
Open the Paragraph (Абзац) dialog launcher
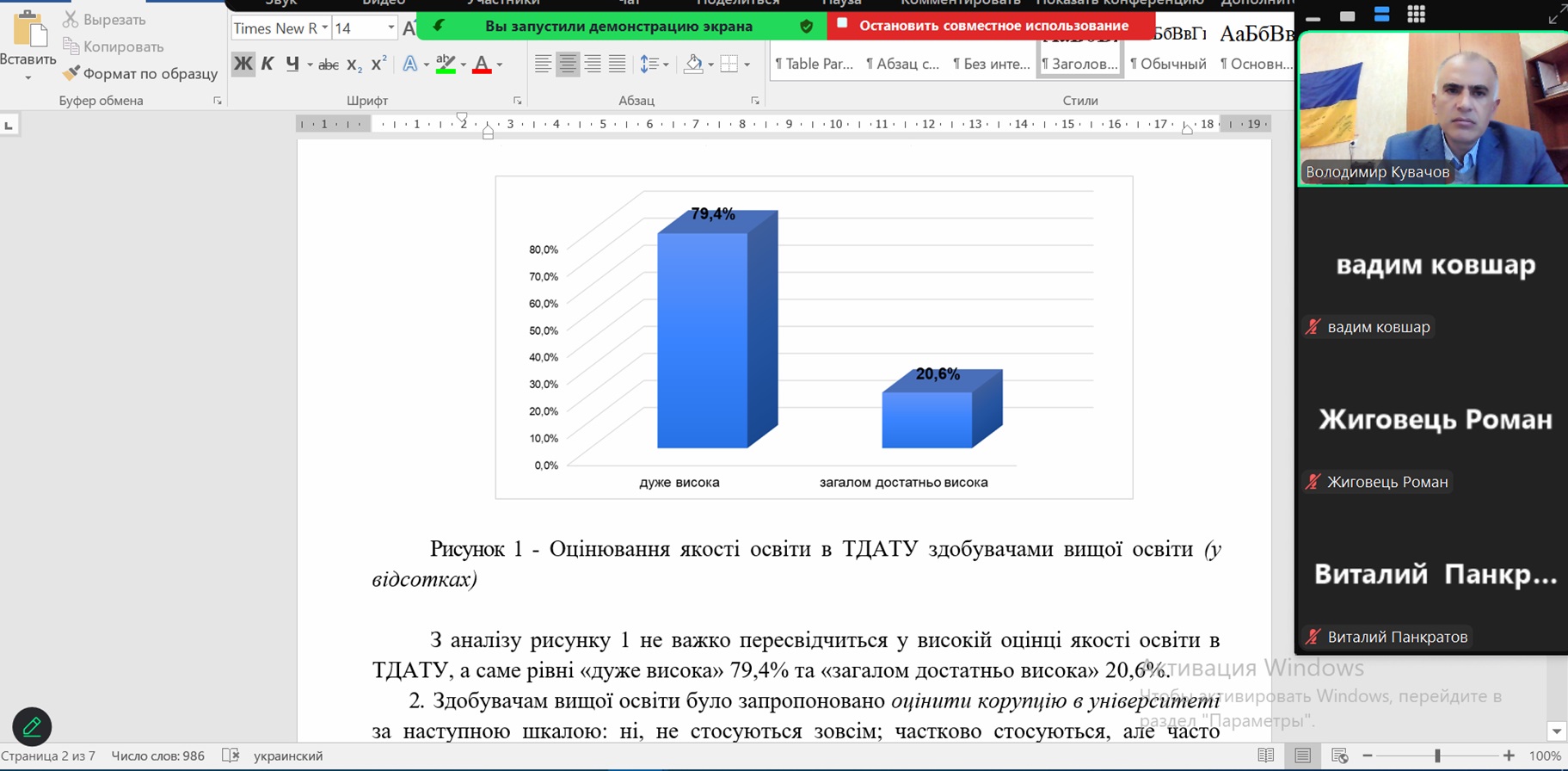tap(755, 101)
